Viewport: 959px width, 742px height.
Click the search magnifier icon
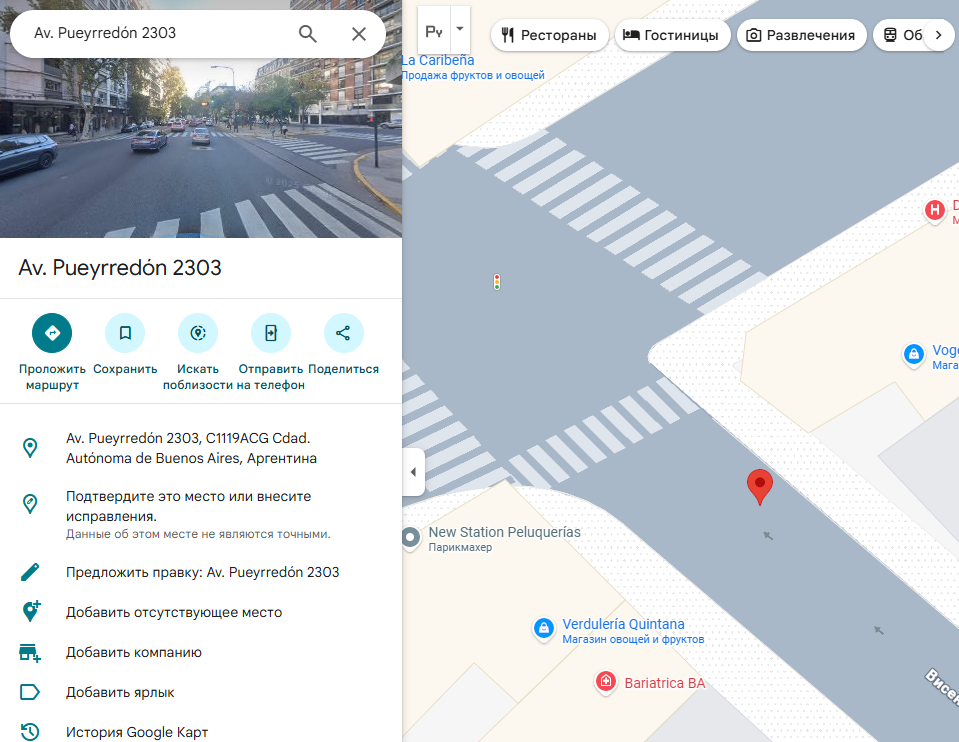308,34
